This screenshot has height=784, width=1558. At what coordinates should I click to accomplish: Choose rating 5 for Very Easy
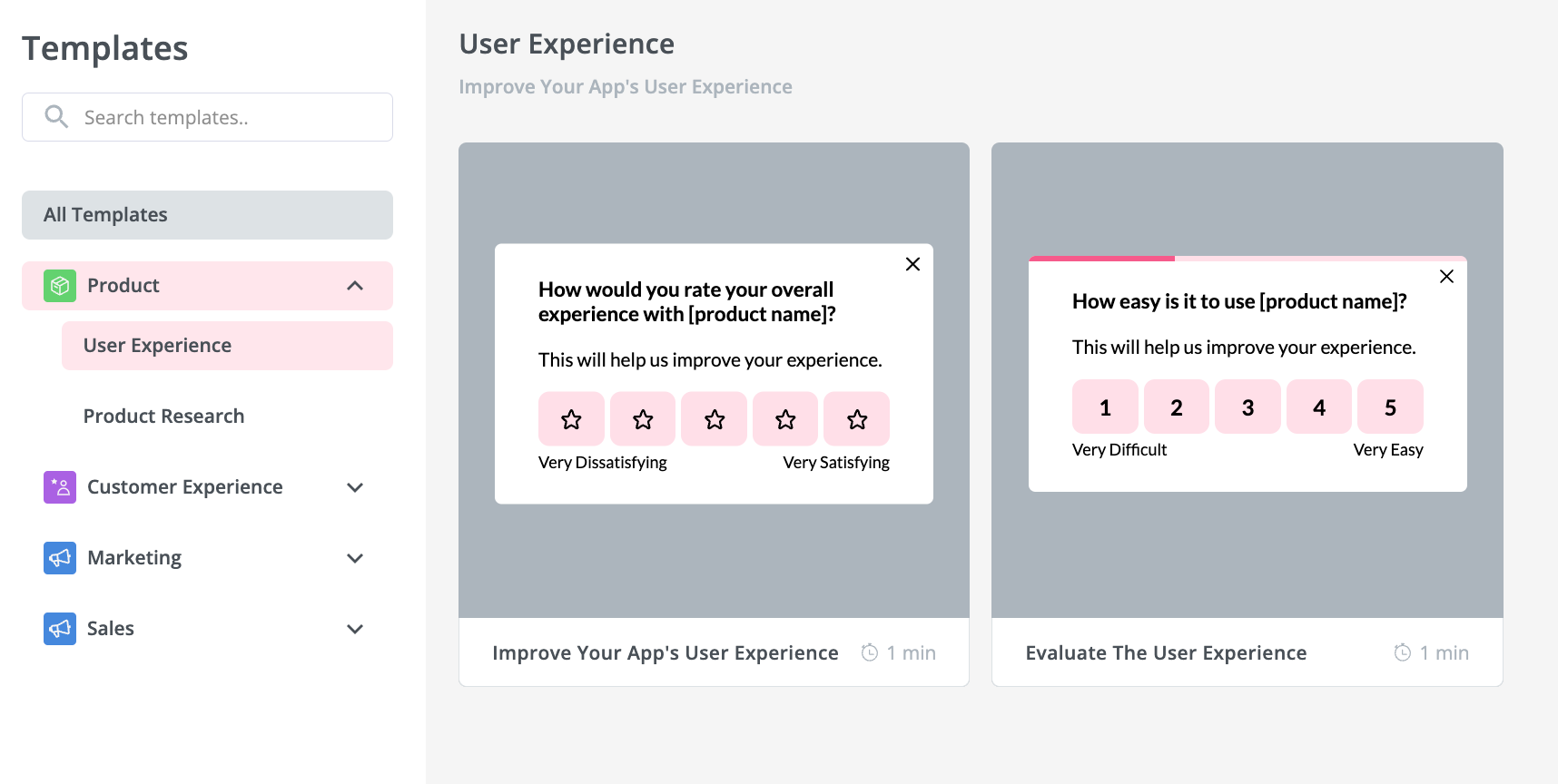pyautogui.click(x=1390, y=407)
